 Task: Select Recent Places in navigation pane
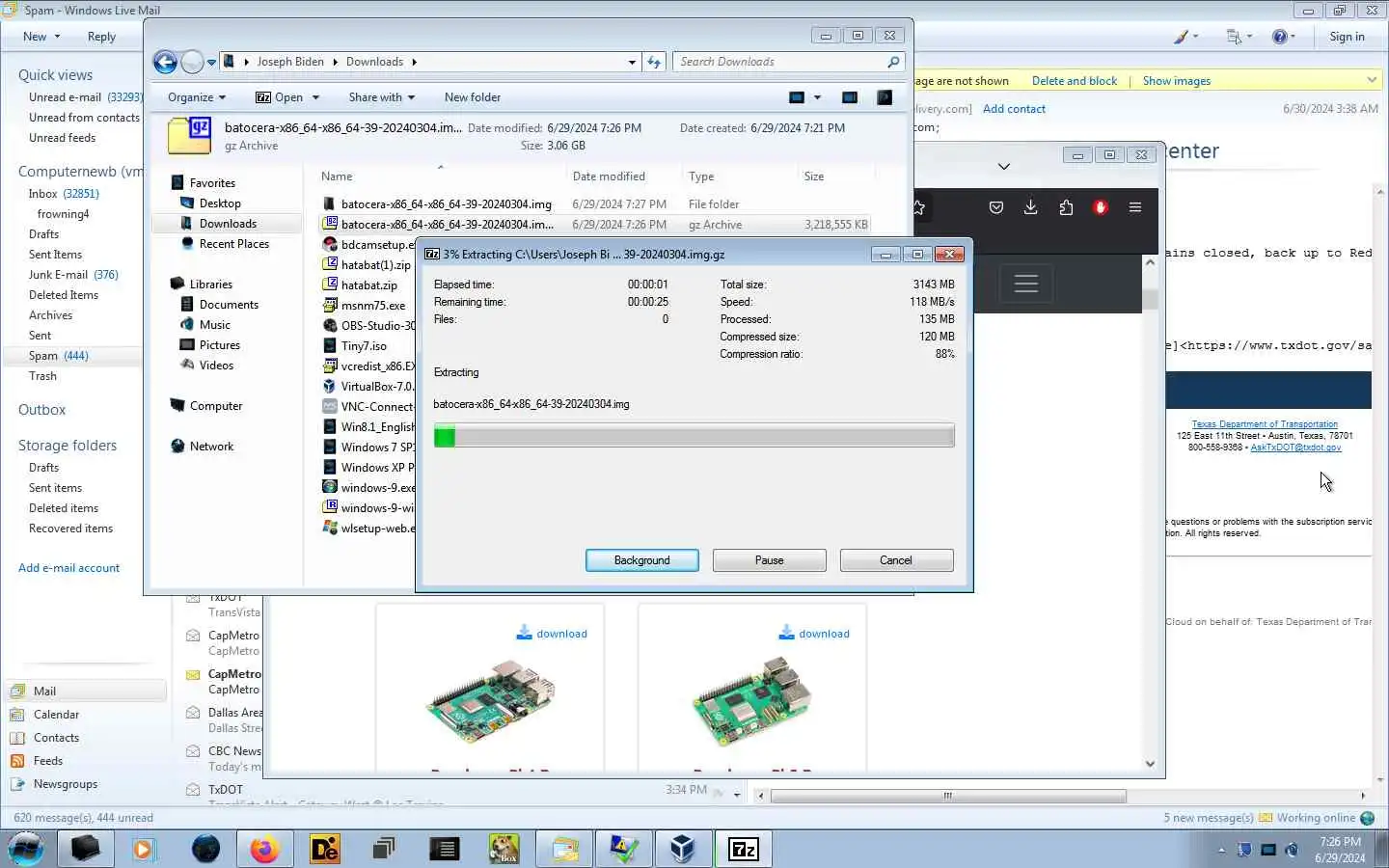pyautogui.click(x=233, y=244)
